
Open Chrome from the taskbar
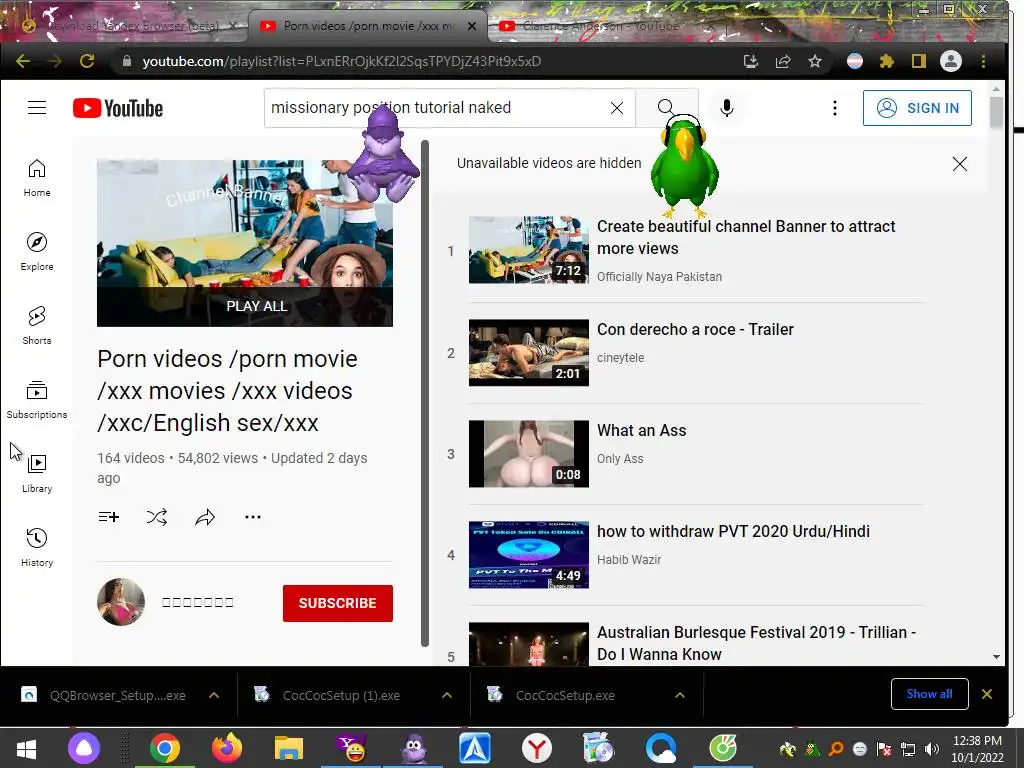click(x=165, y=748)
